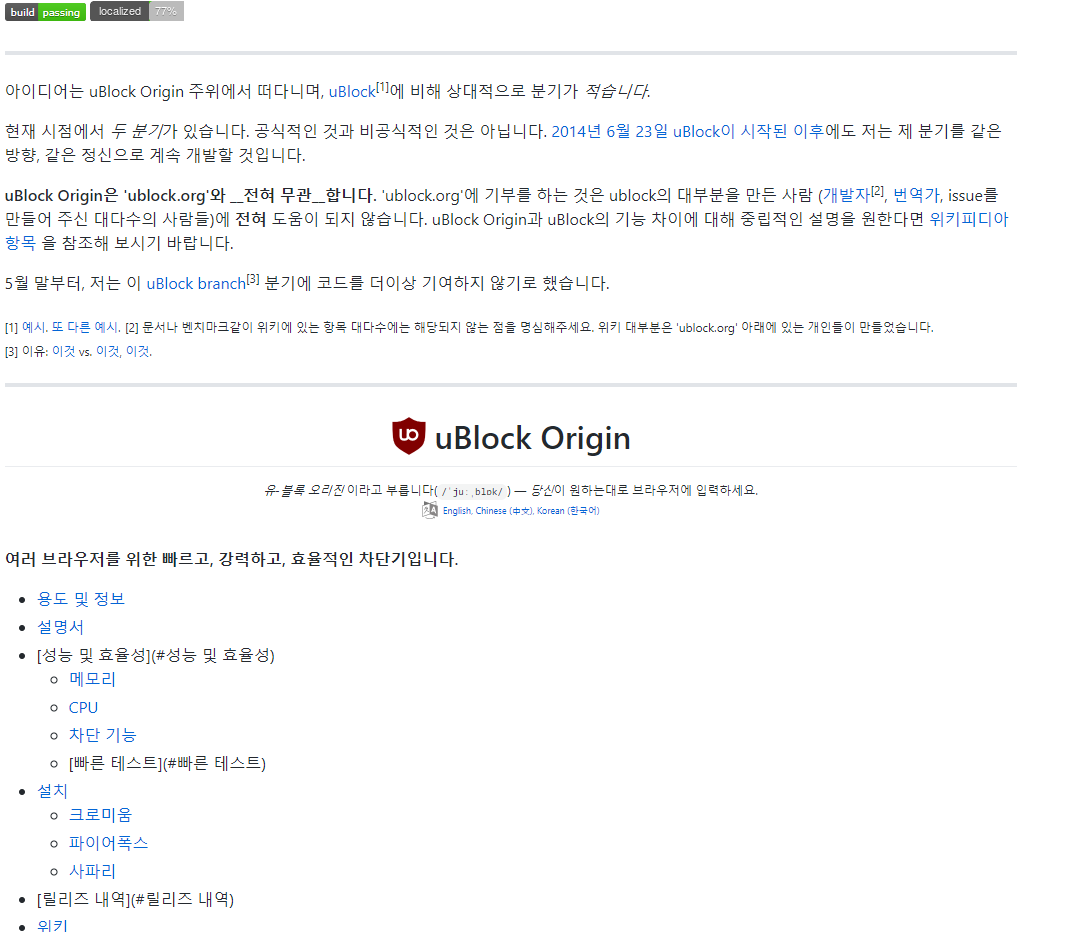Click the red uBlock Origin shield logo

[x=409, y=436]
